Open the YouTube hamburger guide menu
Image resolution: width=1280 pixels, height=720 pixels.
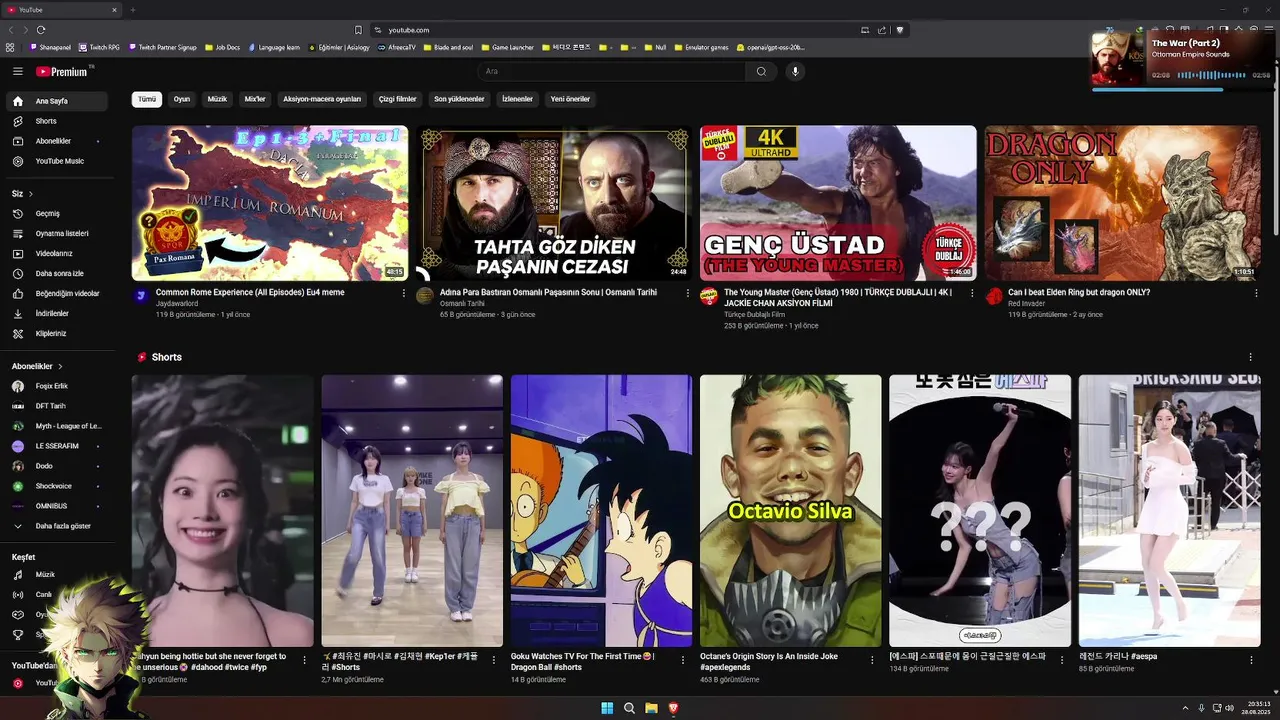pos(17,71)
